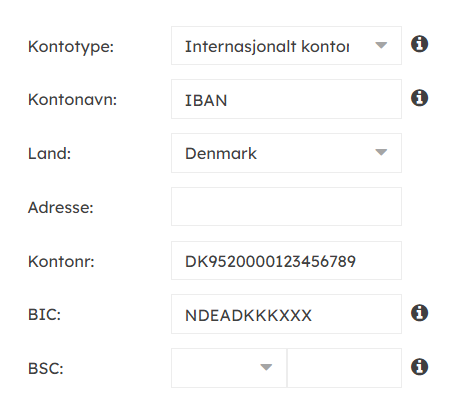Click the Kontonavn field containing IBAN
The image size is (461, 400).
(286, 99)
